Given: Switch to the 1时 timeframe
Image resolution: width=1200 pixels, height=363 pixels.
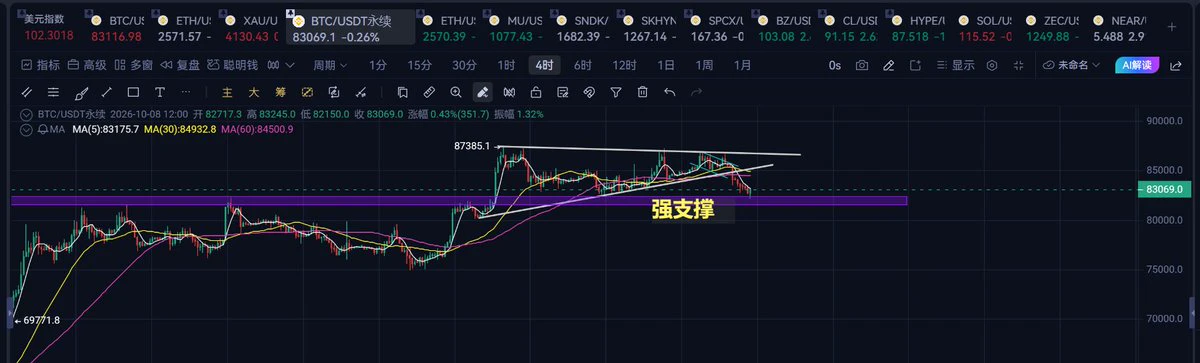Looking at the screenshot, I should [506, 65].
